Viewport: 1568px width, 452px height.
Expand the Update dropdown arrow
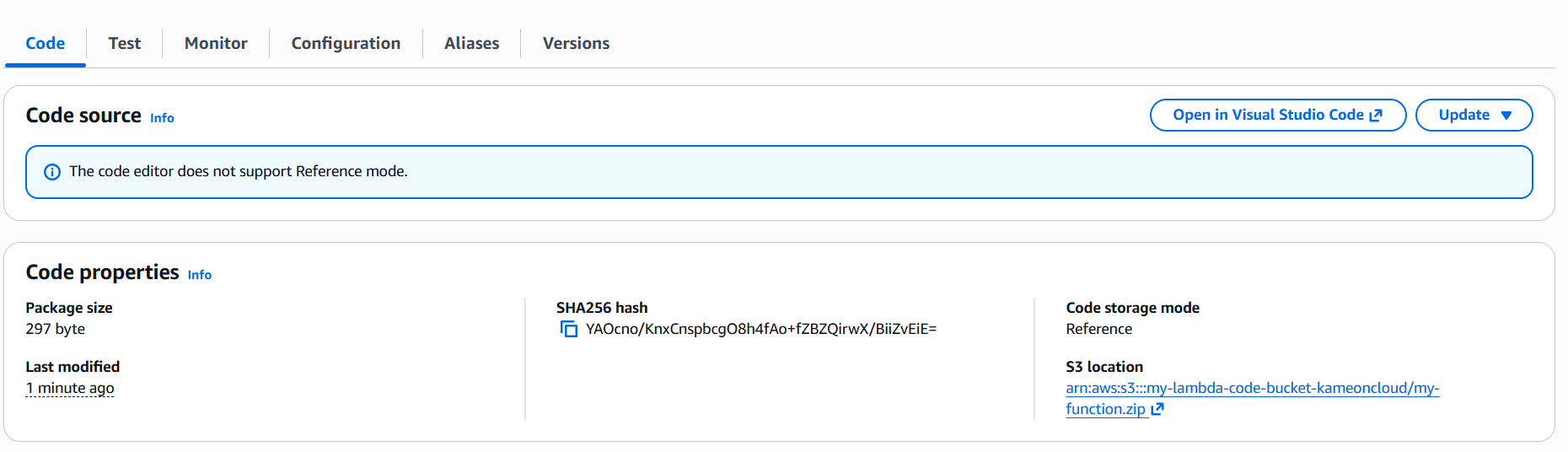coord(1506,116)
